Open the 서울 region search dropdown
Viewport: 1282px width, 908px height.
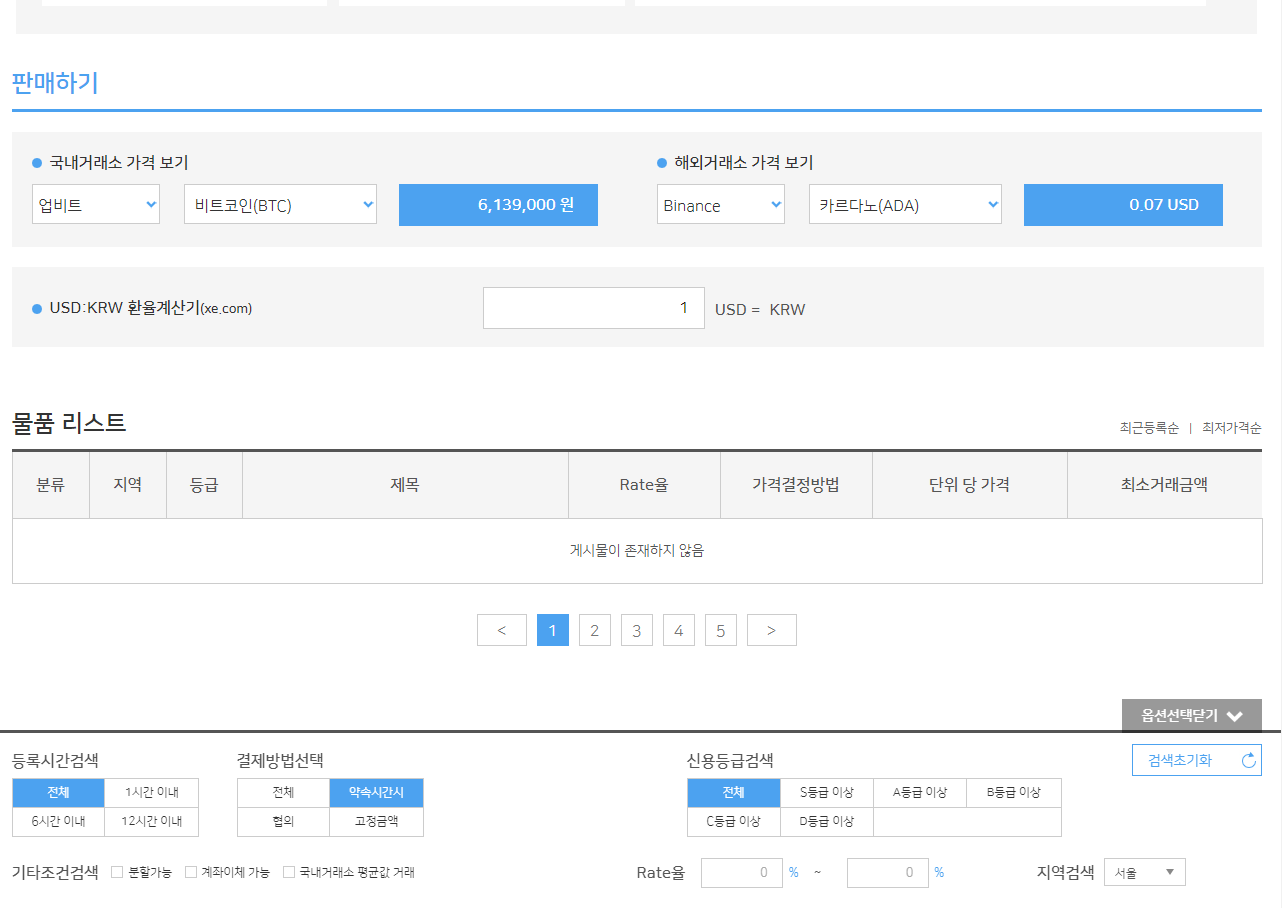1144,872
